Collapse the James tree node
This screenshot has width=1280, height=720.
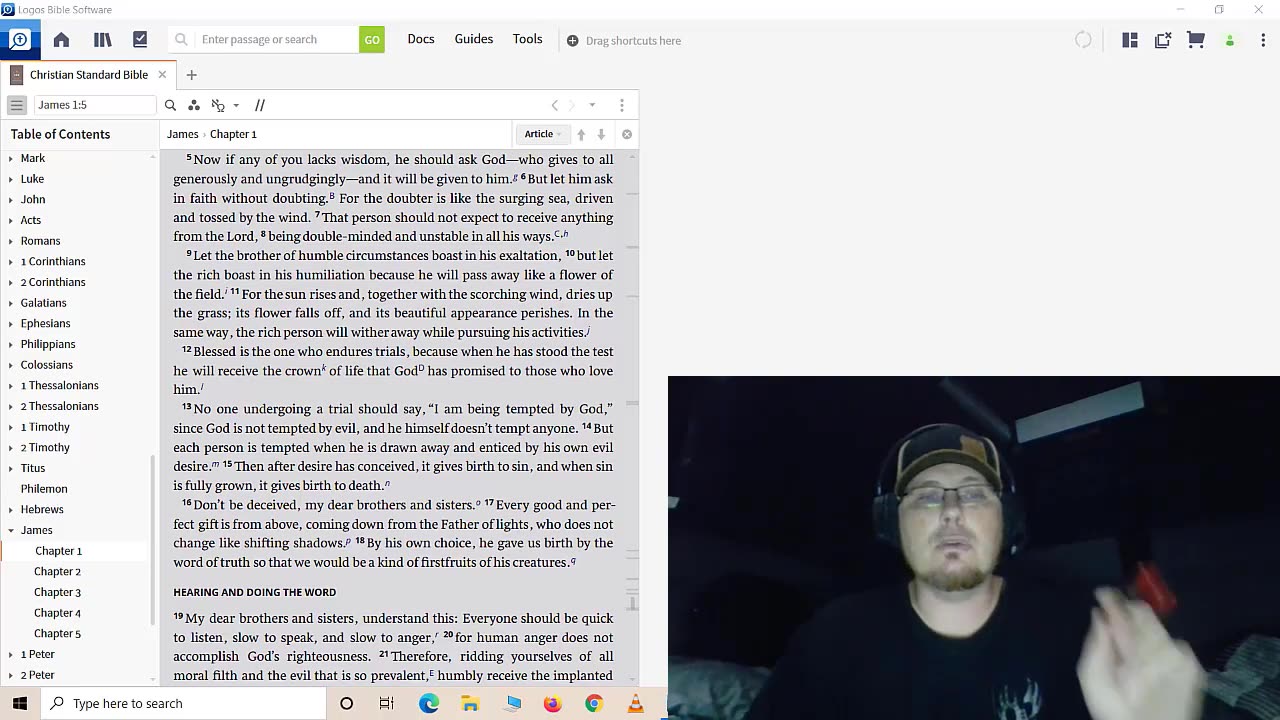[11, 530]
